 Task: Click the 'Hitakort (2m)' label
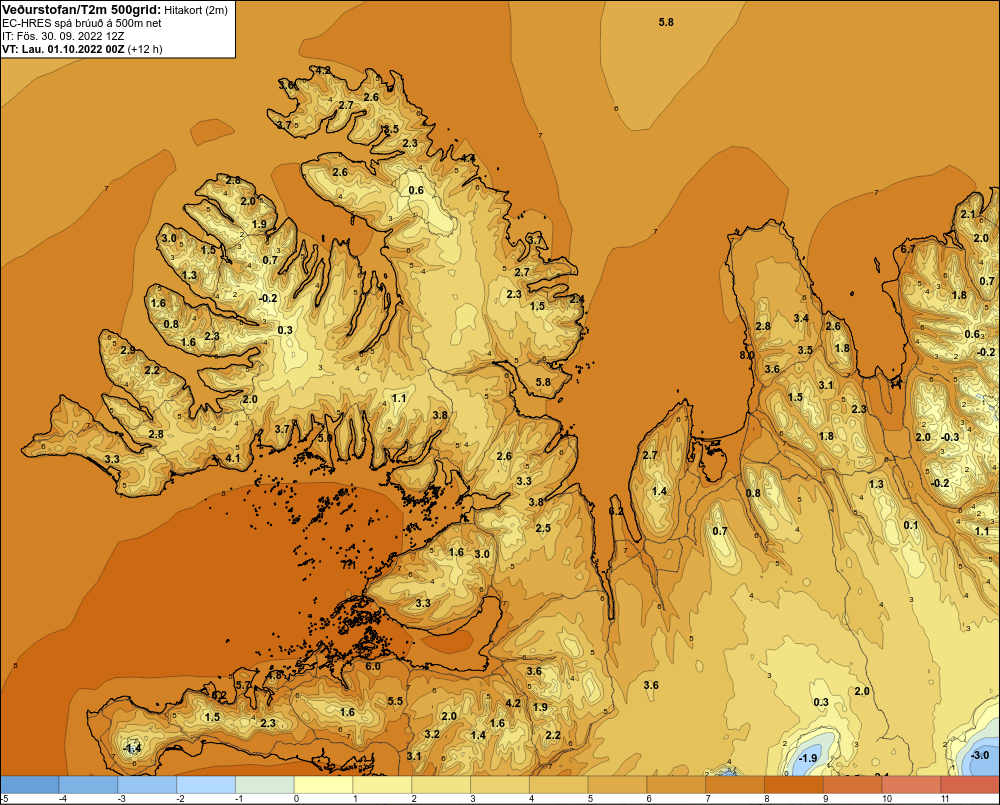[x=196, y=10]
